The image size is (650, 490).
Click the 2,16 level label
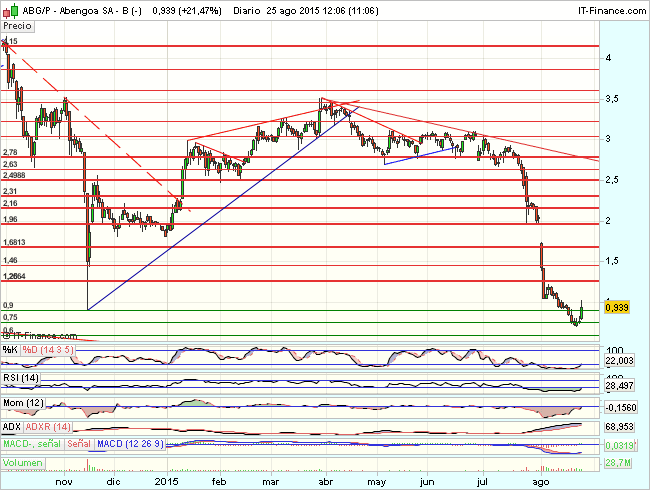[x=10, y=203]
